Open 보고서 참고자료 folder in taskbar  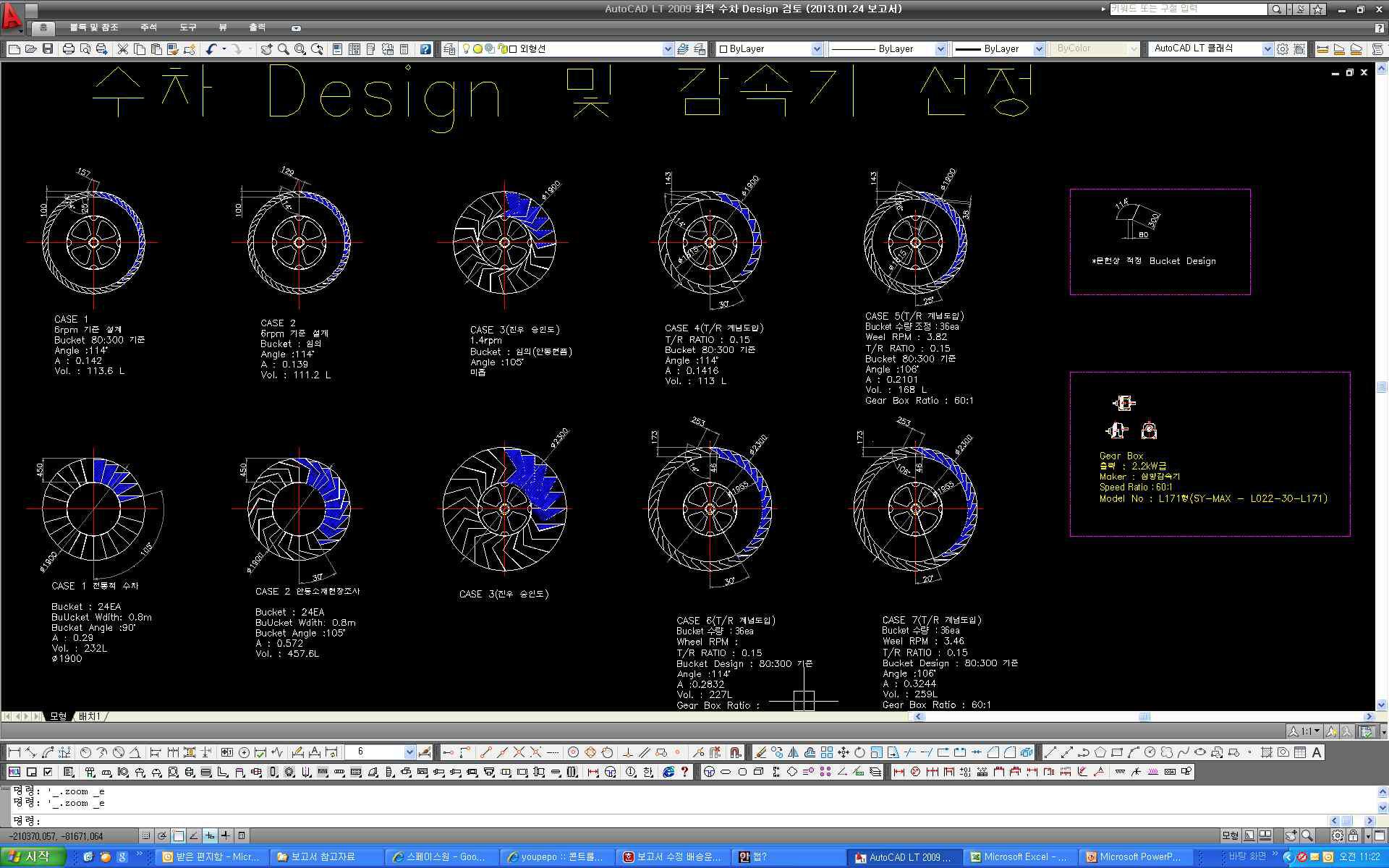[x=326, y=857]
